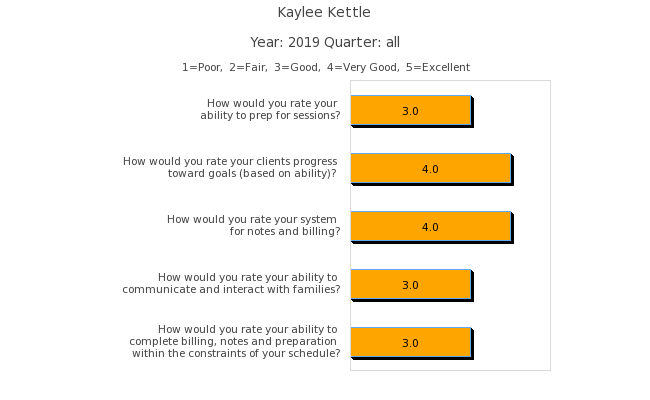Image resolution: width=650 pixels, height=400 pixels.
Task: Click the system for notes and billing question
Action: [254, 225]
